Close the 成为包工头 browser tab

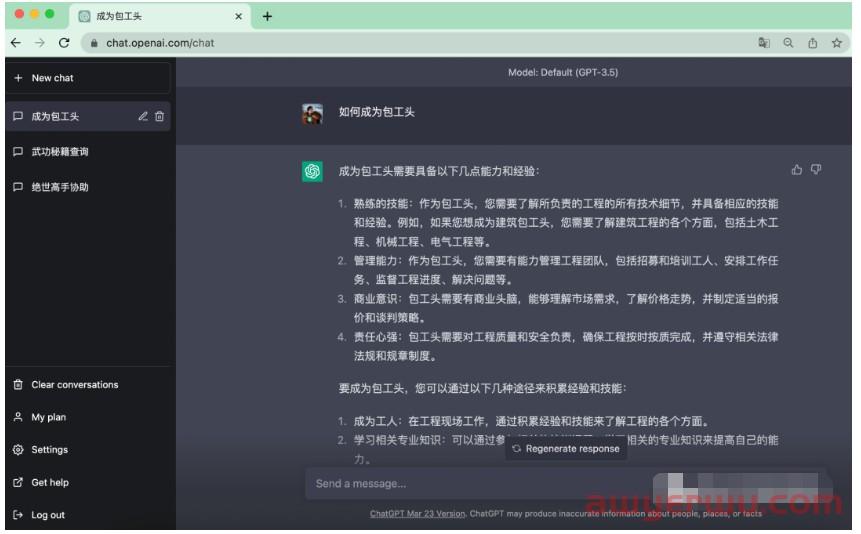point(238,16)
